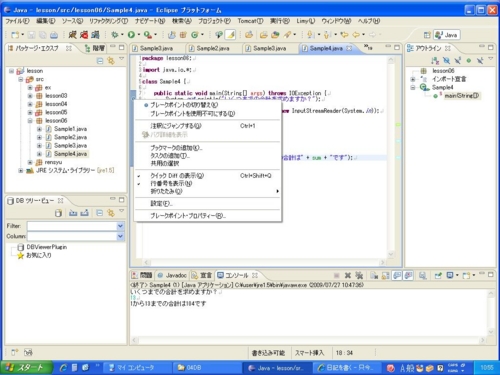Image resolution: width=500 pixels, height=375 pixels.
Task: Click Previous Annotation arrow icon
Action: 327,35
